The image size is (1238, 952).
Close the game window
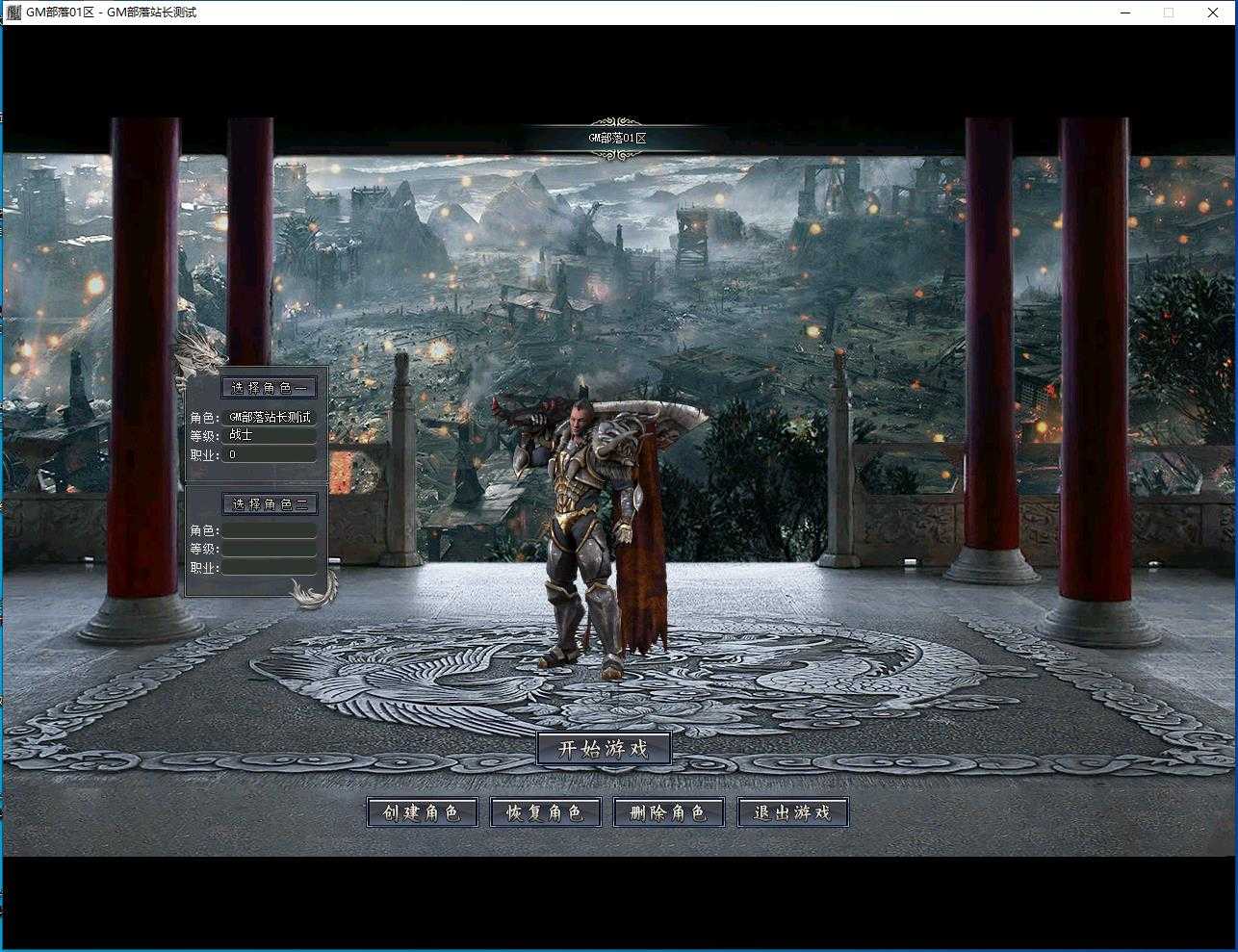tap(1214, 13)
